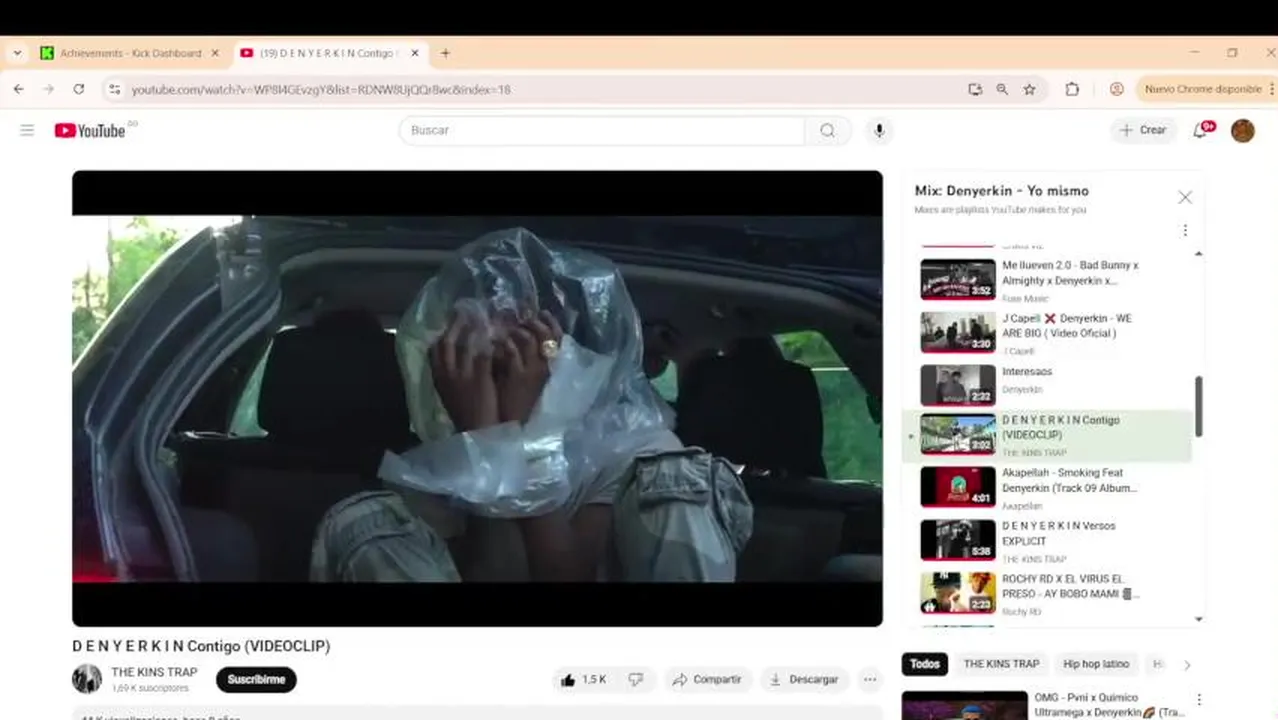Select current DENYERKIN Contigo playlist item
Viewport: 1278px width, 720px height.
pyautogui.click(x=1047, y=435)
